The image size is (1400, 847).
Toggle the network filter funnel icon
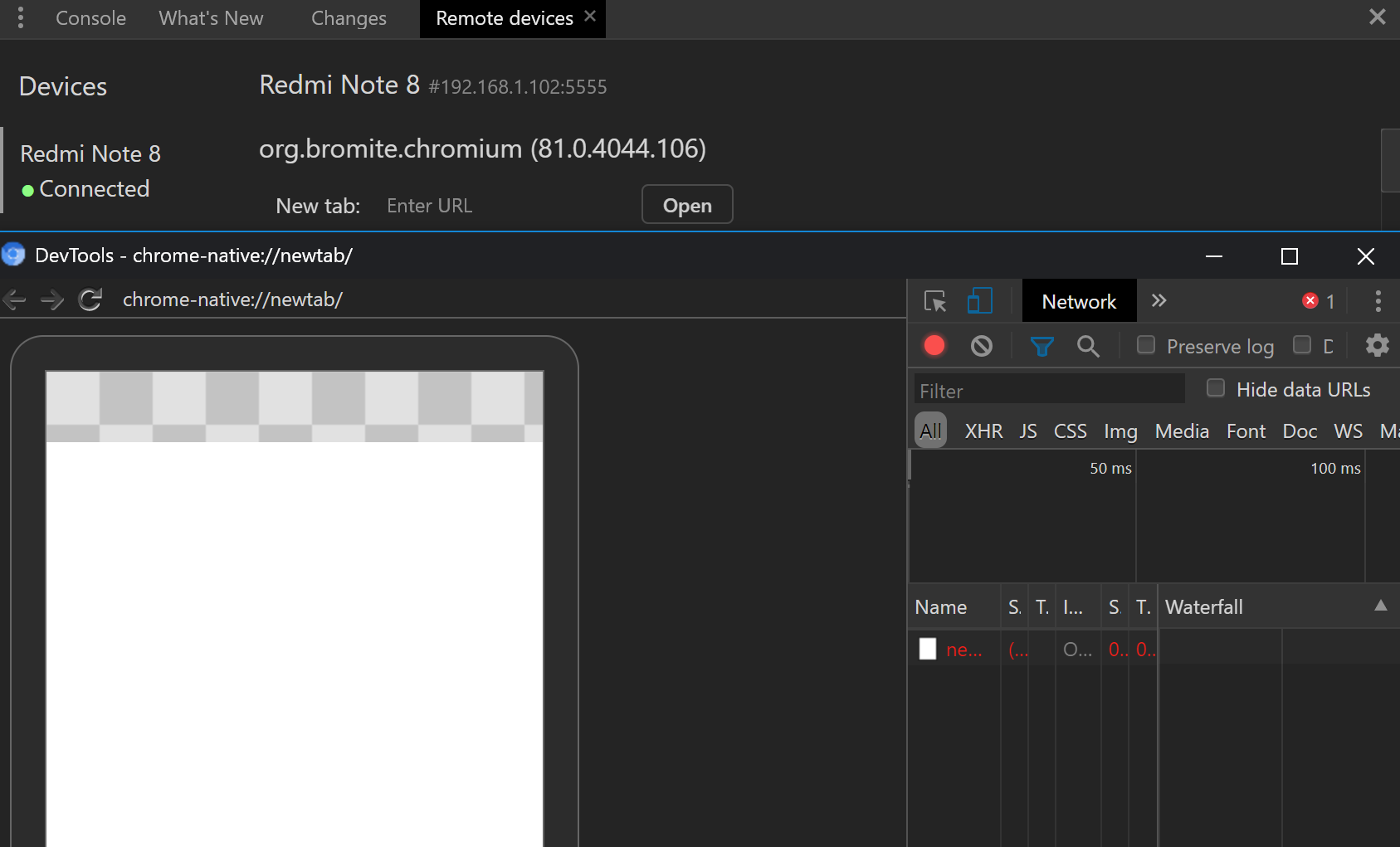pos(1042,346)
